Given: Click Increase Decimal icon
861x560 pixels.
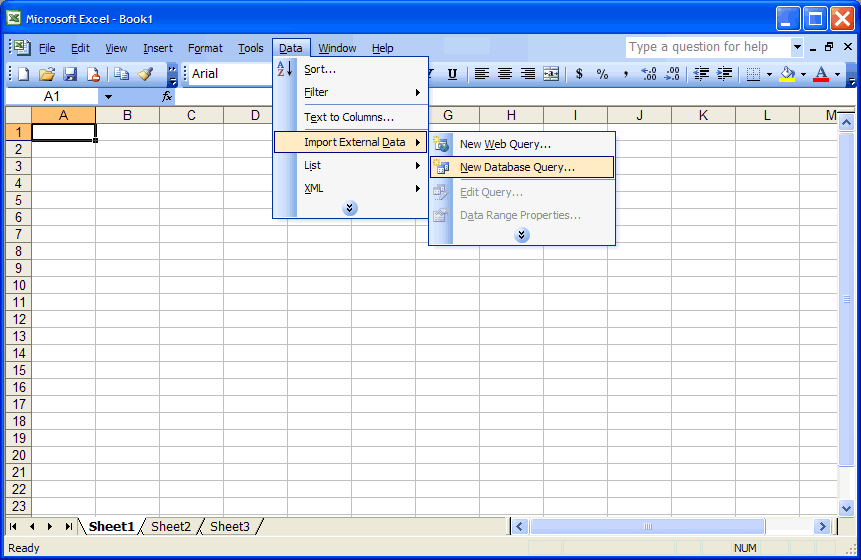Looking at the screenshot, I should pyautogui.click(x=648, y=74).
